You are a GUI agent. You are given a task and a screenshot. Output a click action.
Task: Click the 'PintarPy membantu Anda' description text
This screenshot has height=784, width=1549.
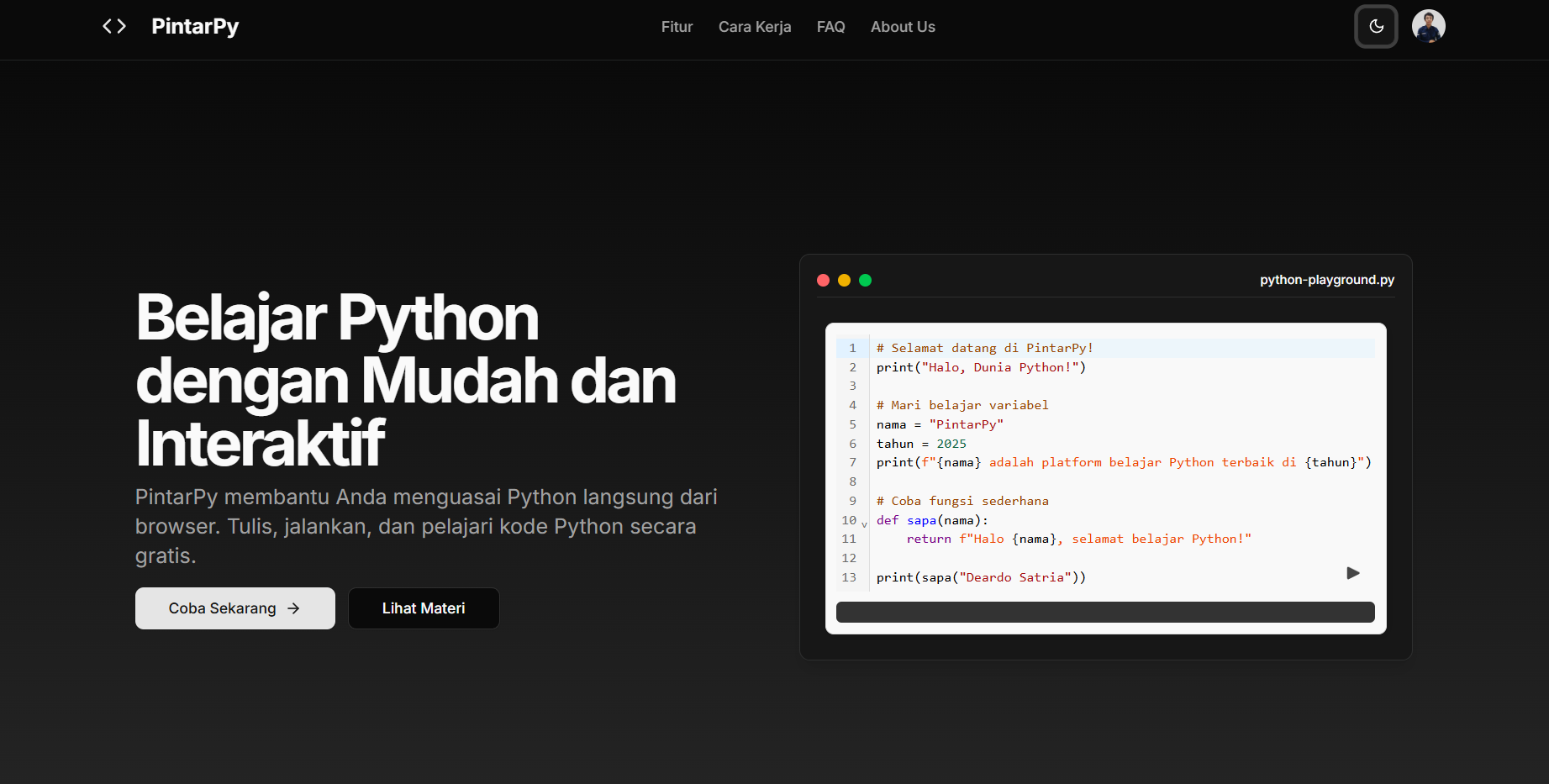tap(426, 526)
